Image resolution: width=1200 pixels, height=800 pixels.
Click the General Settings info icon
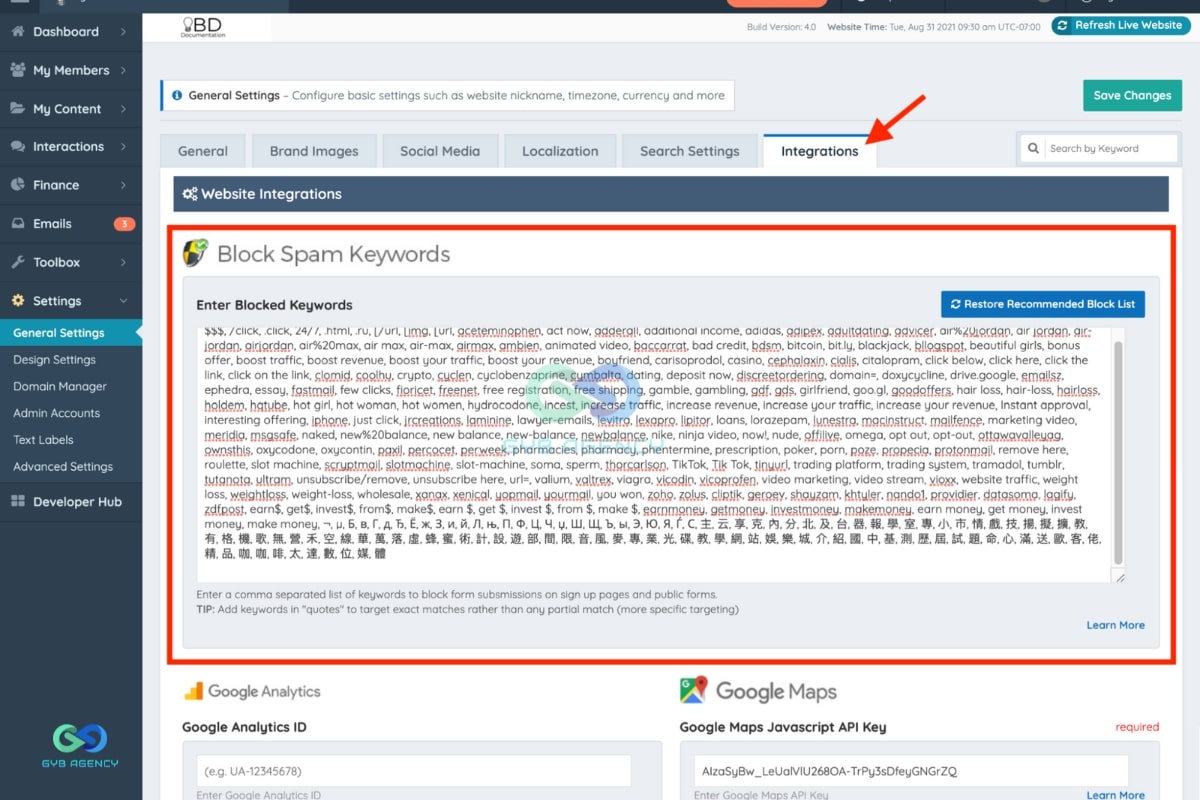(x=177, y=96)
